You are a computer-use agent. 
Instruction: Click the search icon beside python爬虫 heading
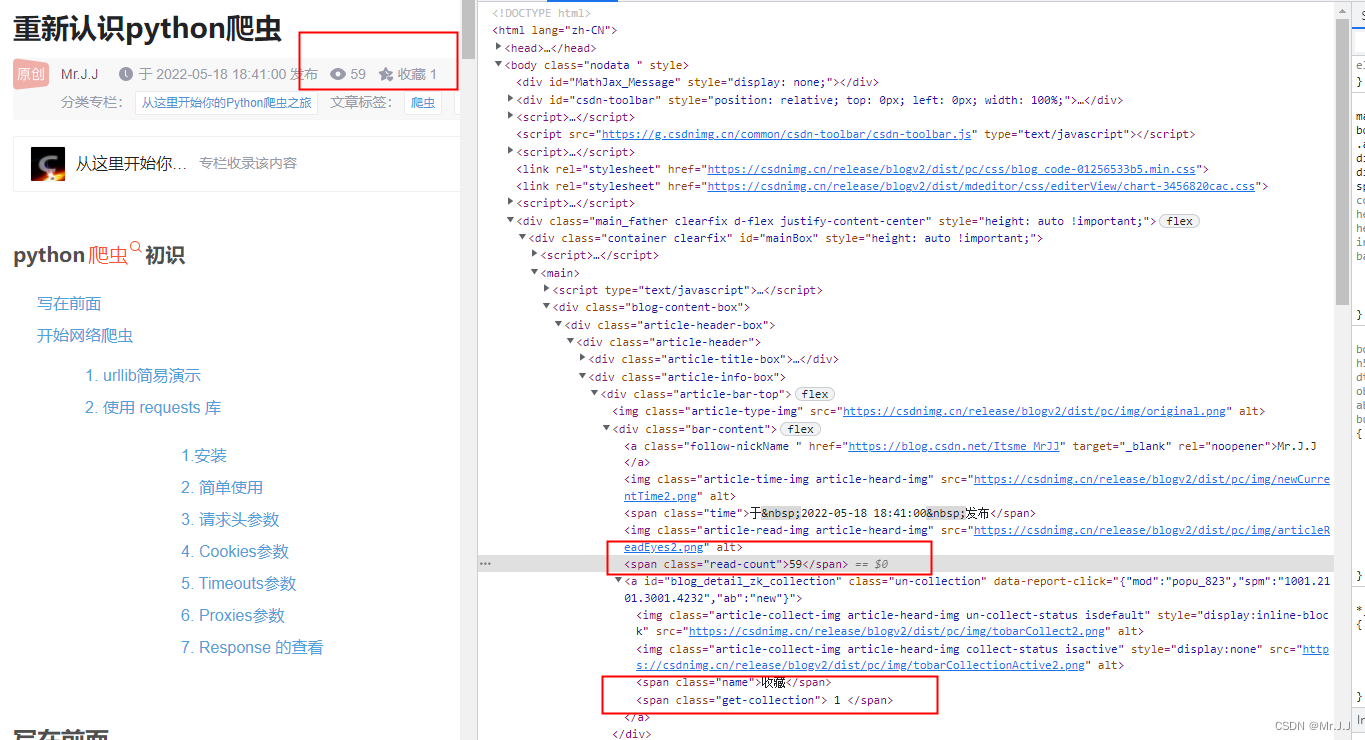click(x=136, y=245)
